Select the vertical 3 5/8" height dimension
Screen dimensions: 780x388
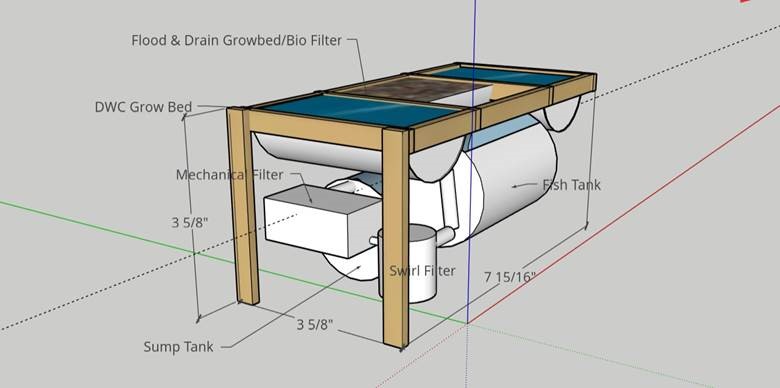point(190,222)
